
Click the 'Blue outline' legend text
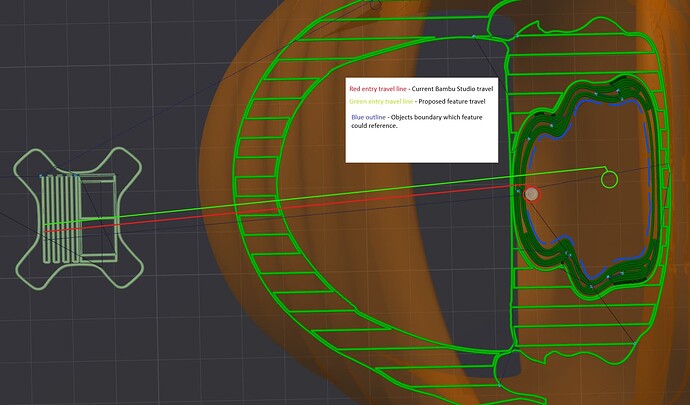[x=368, y=117]
